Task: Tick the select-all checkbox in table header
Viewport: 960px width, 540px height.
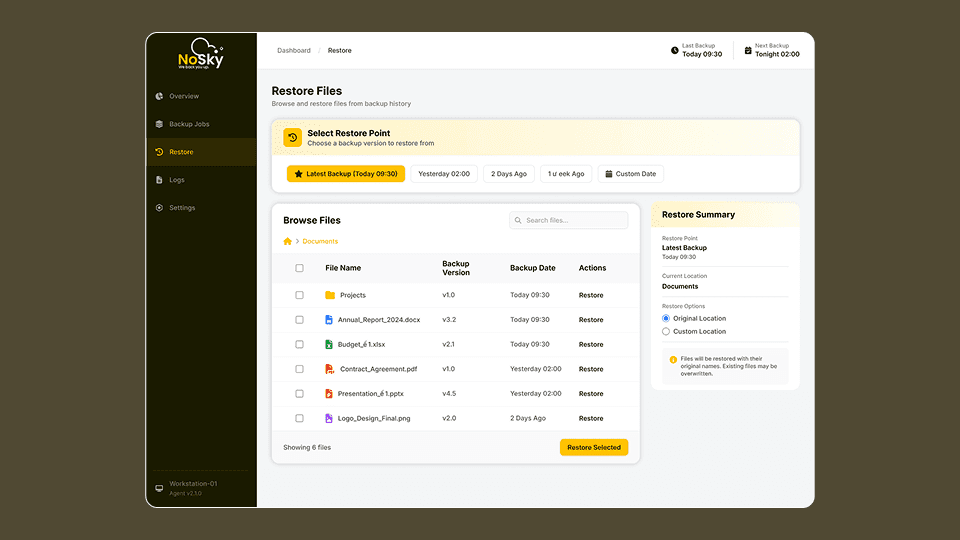Action: [x=299, y=268]
